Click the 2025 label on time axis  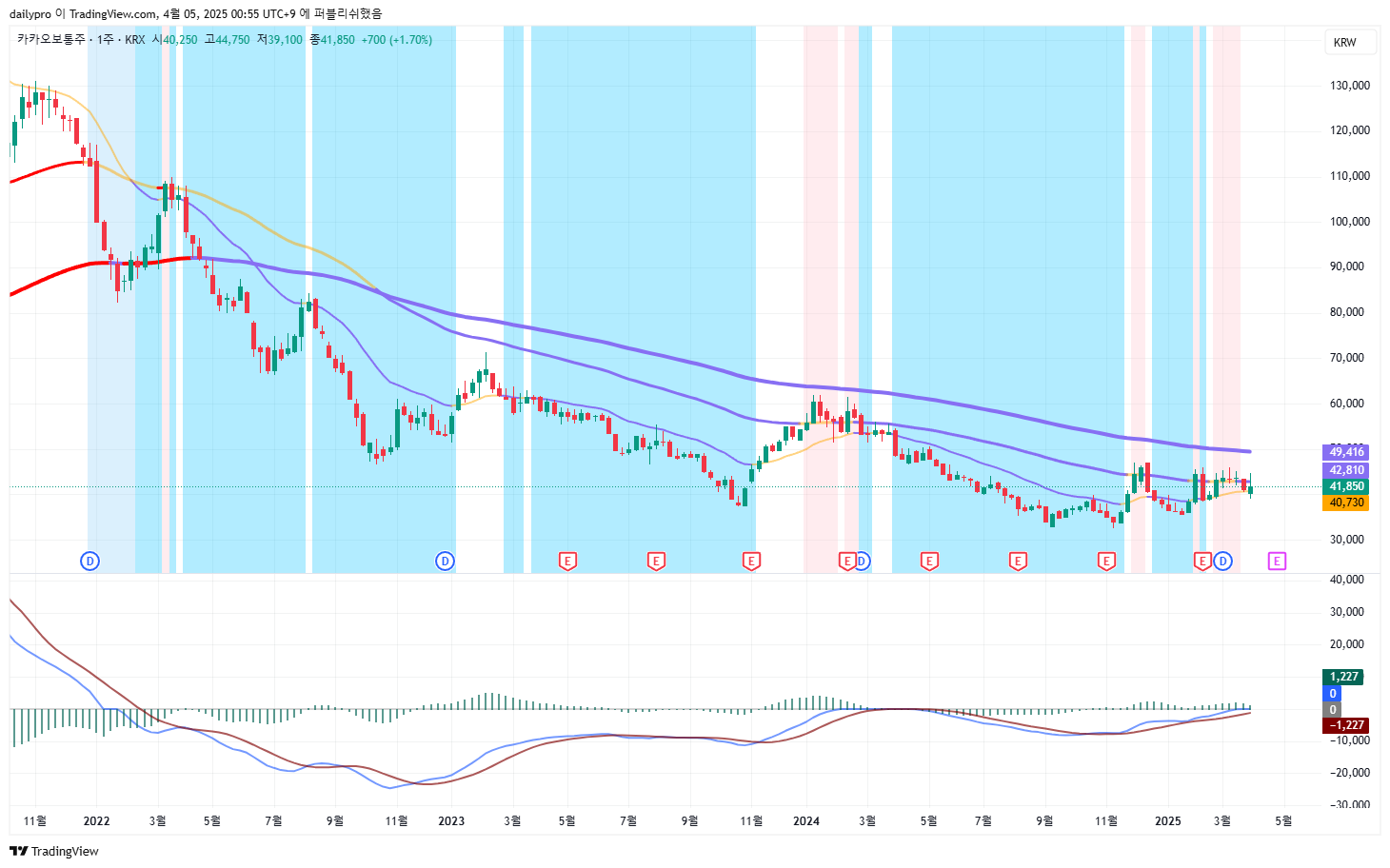tap(1168, 821)
